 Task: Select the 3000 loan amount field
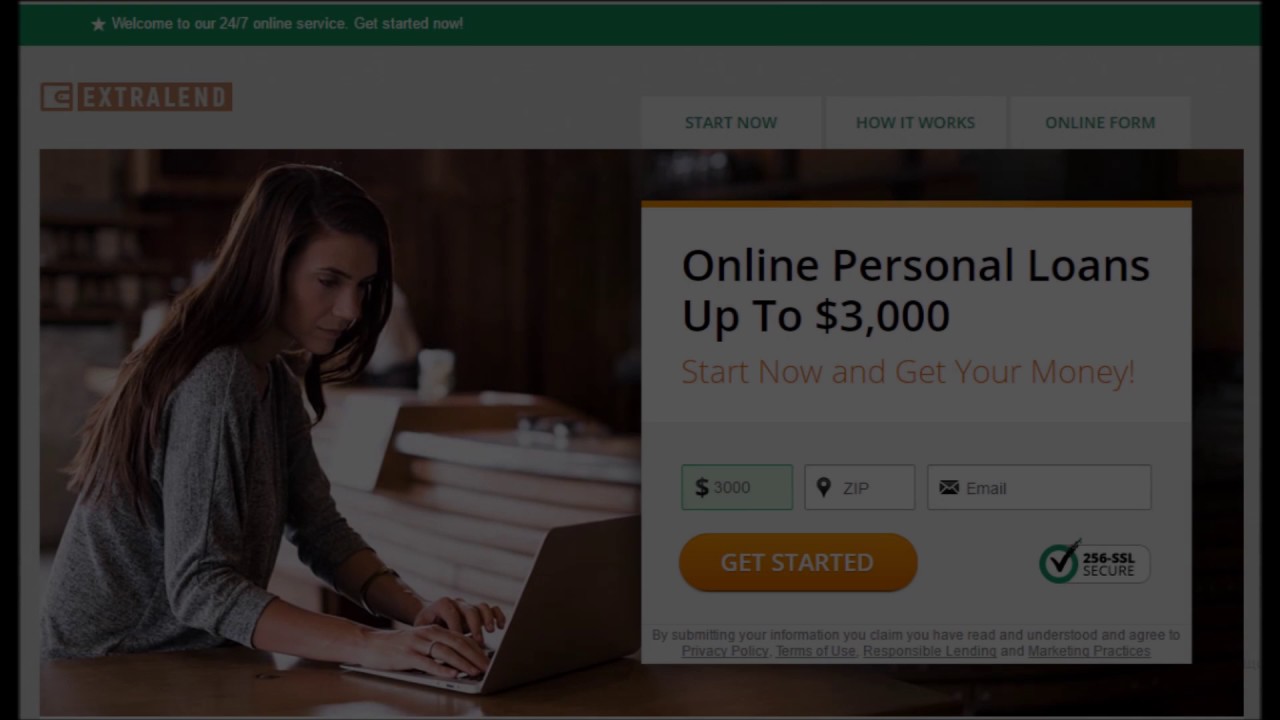pyautogui.click(x=737, y=488)
